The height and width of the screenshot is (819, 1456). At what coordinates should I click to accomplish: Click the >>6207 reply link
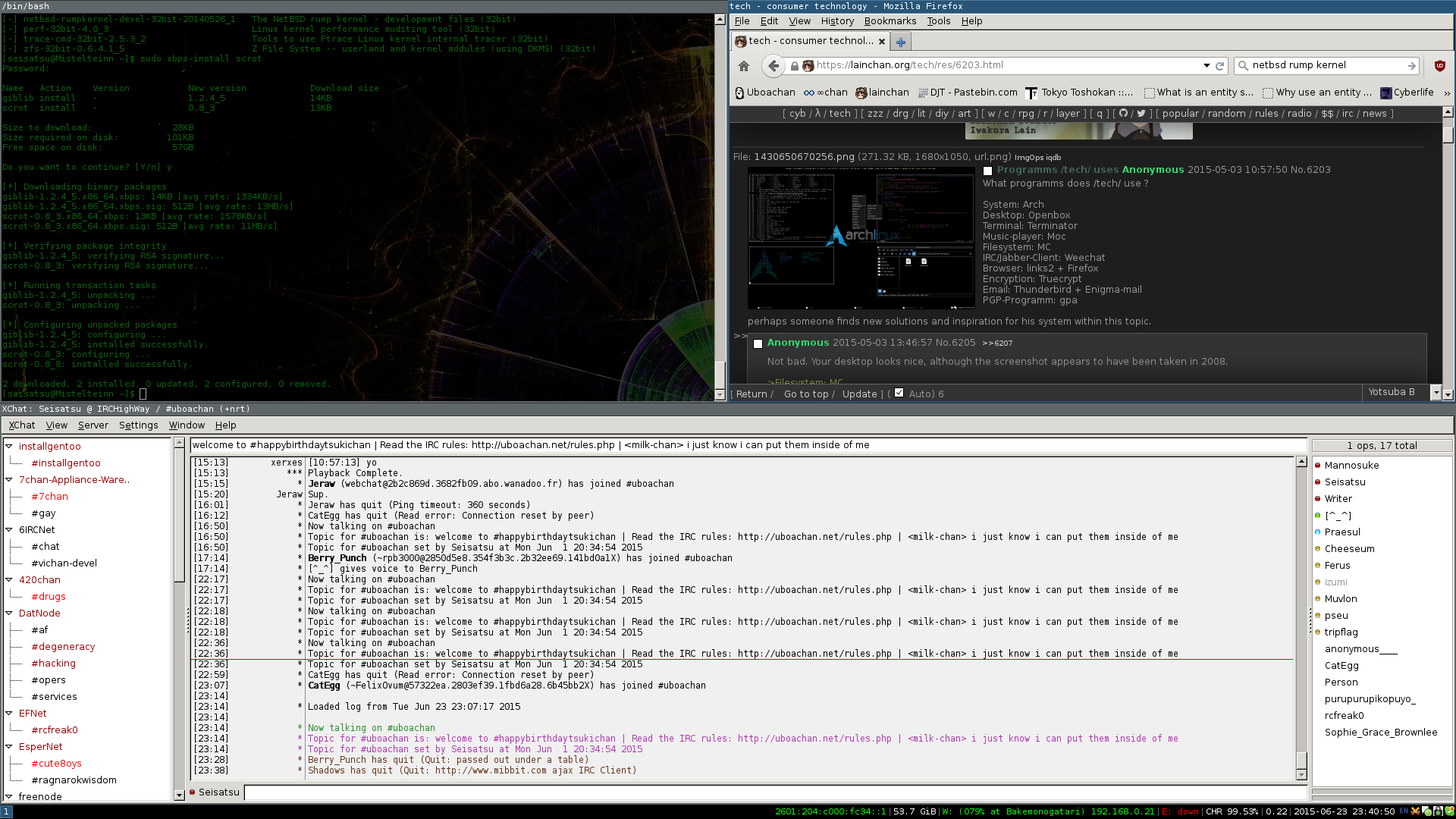point(997,344)
